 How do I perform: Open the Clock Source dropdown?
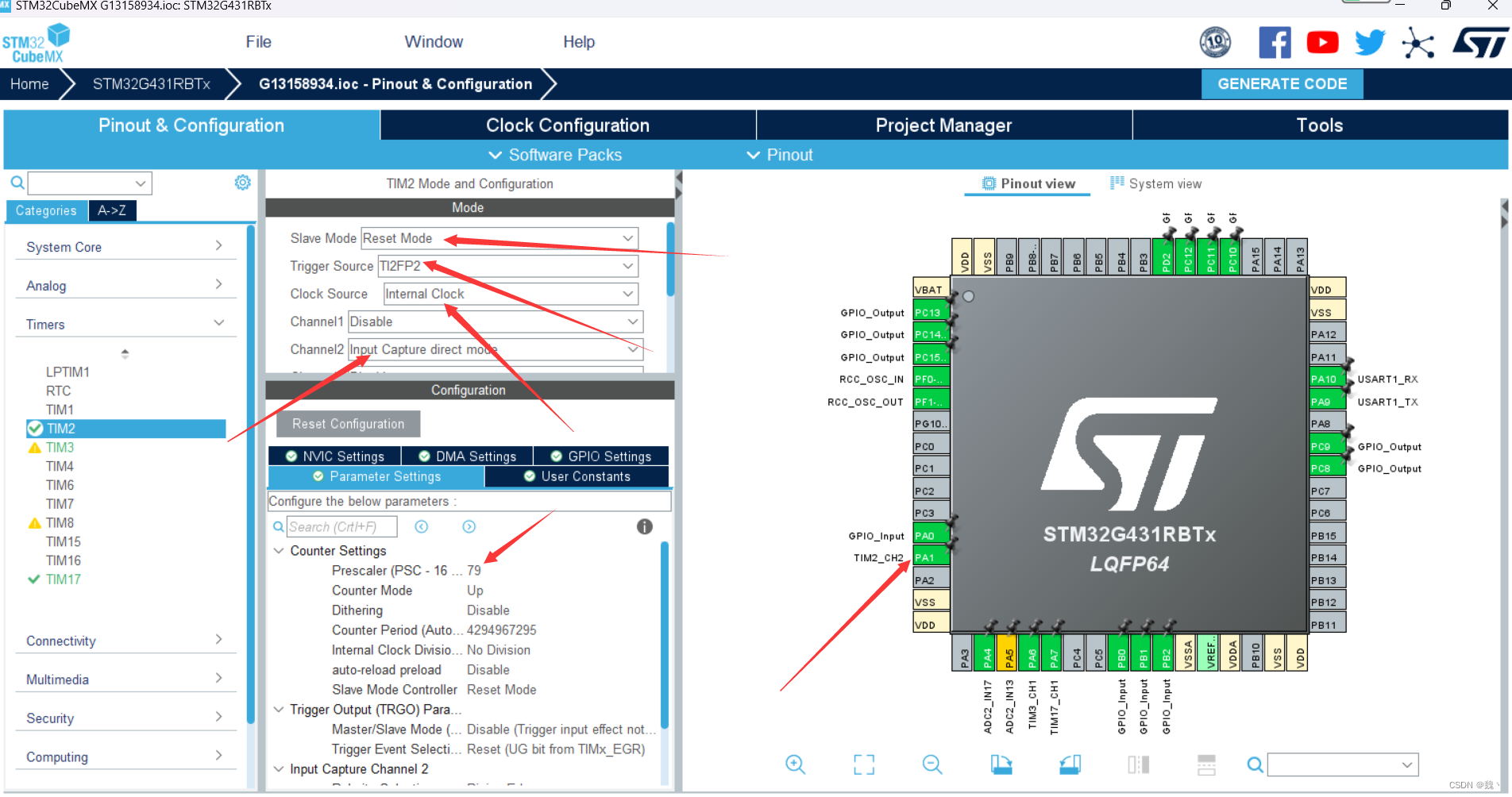tap(511, 294)
